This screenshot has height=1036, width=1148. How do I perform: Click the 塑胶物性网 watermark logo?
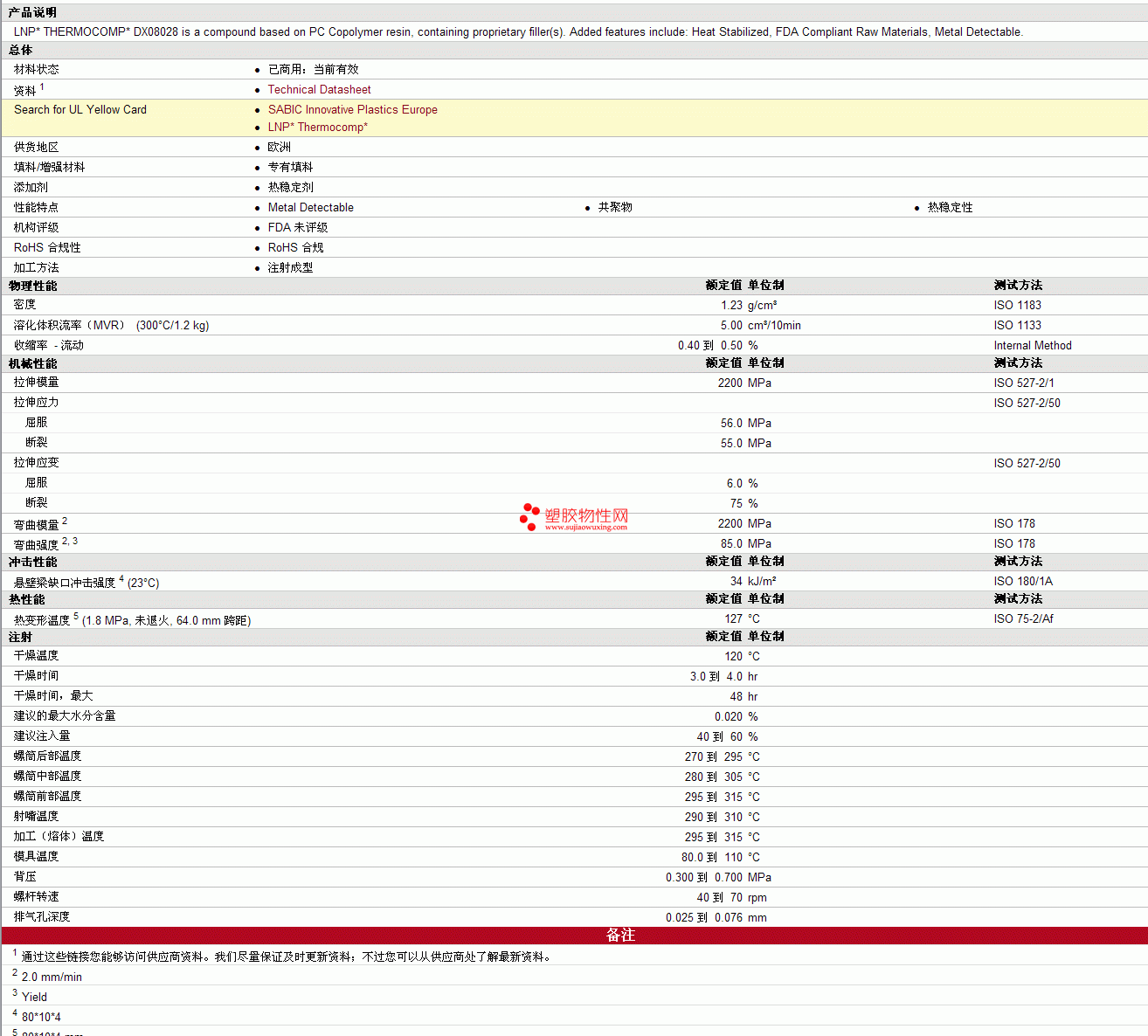click(574, 516)
